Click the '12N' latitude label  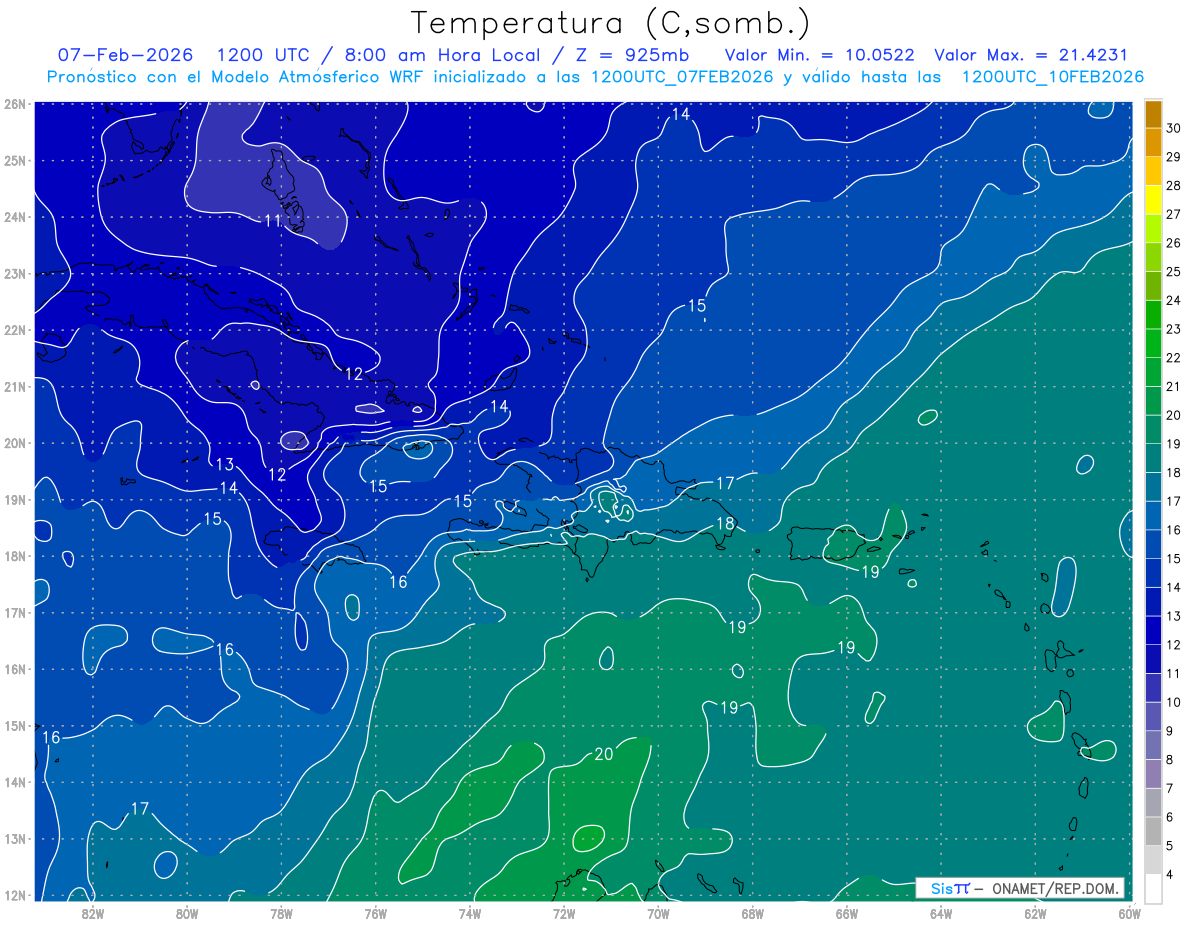(14, 895)
